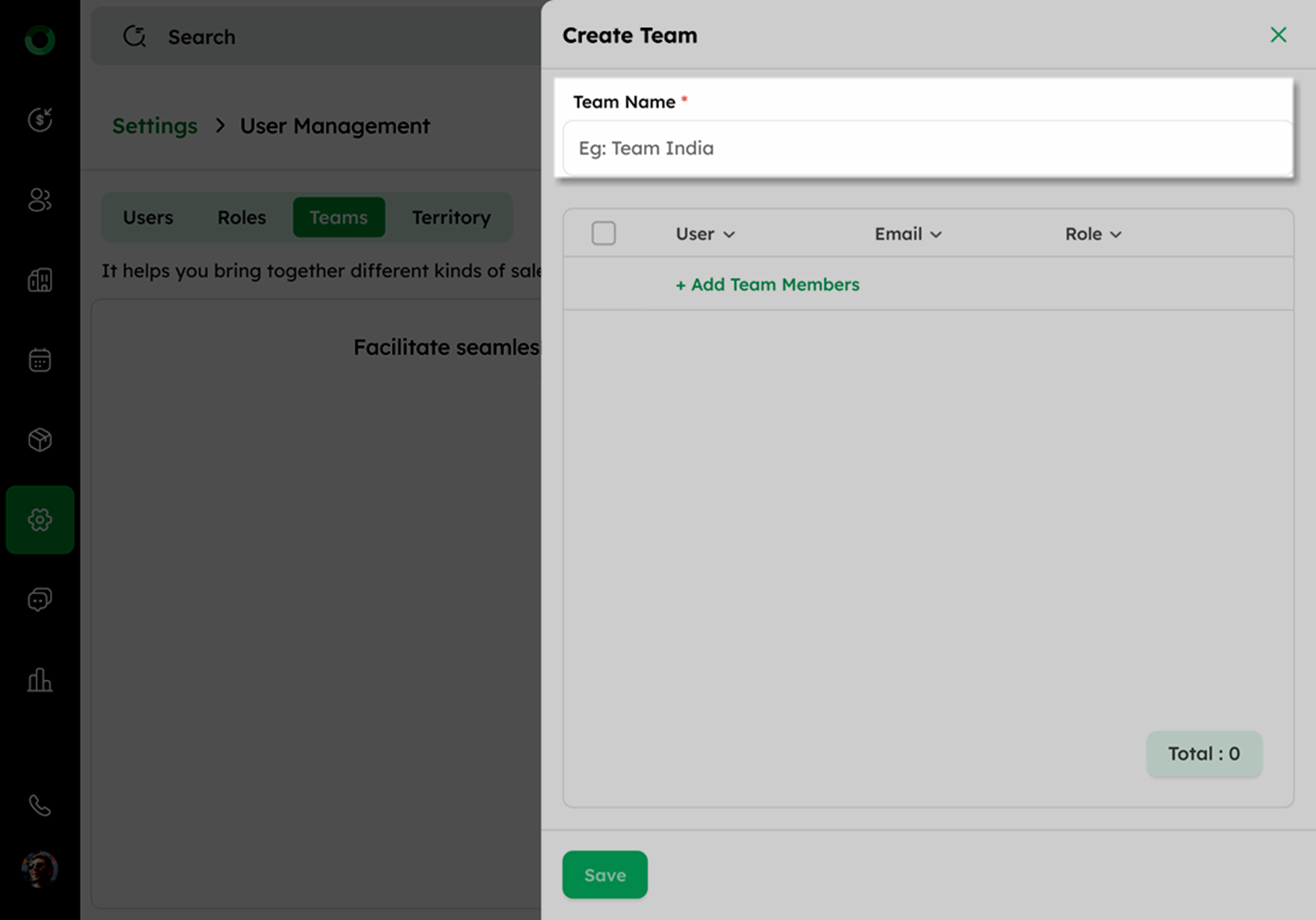This screenshot has height=920, width=1316.
Task: Expand the Role column dropdown
Action: (x=1093, y=234)
